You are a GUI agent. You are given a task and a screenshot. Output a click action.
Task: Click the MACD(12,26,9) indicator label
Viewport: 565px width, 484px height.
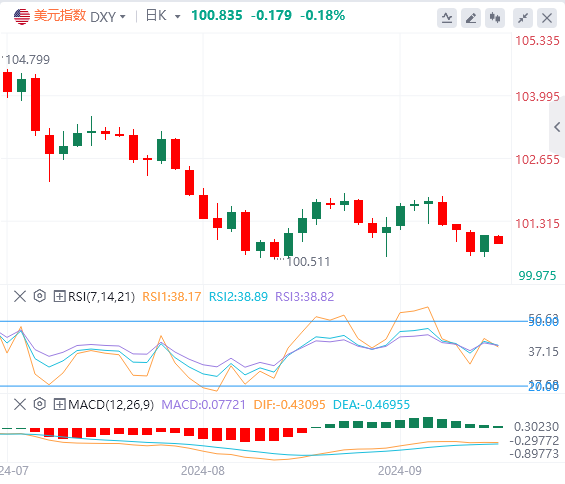(111, 404)
